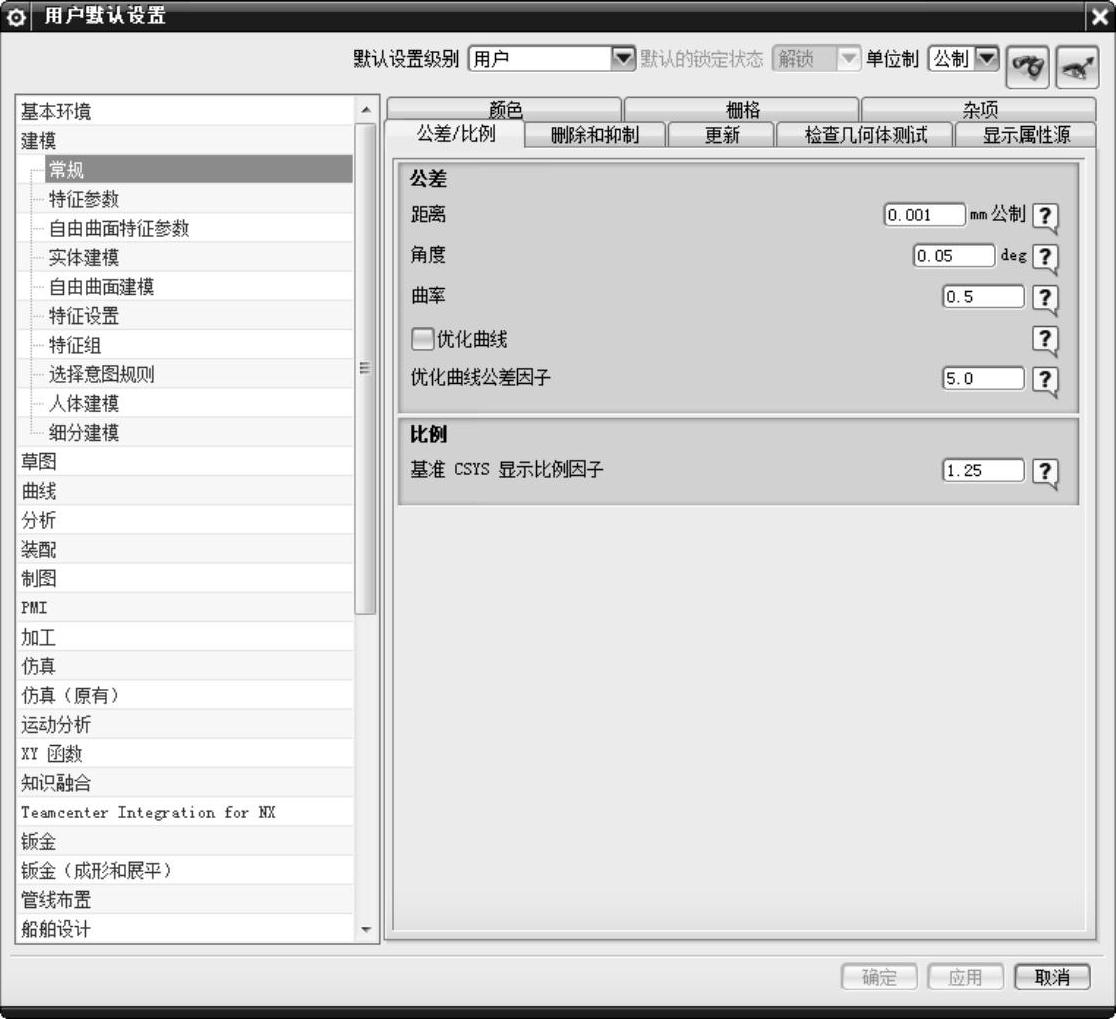Click the 取消 button
The width and height of the screenshot is (1116, 1019).
pos(1052,977)
